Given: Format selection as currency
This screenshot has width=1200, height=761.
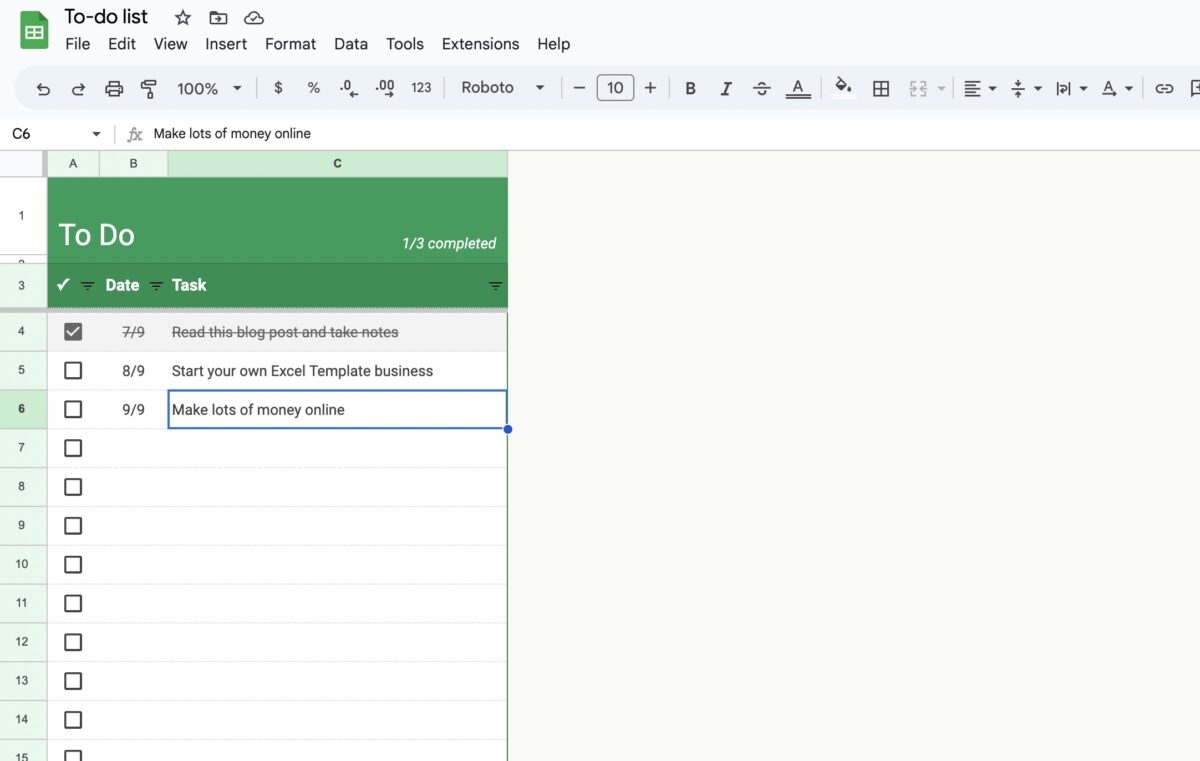Looking at the screenshot, I should (278, 88).
